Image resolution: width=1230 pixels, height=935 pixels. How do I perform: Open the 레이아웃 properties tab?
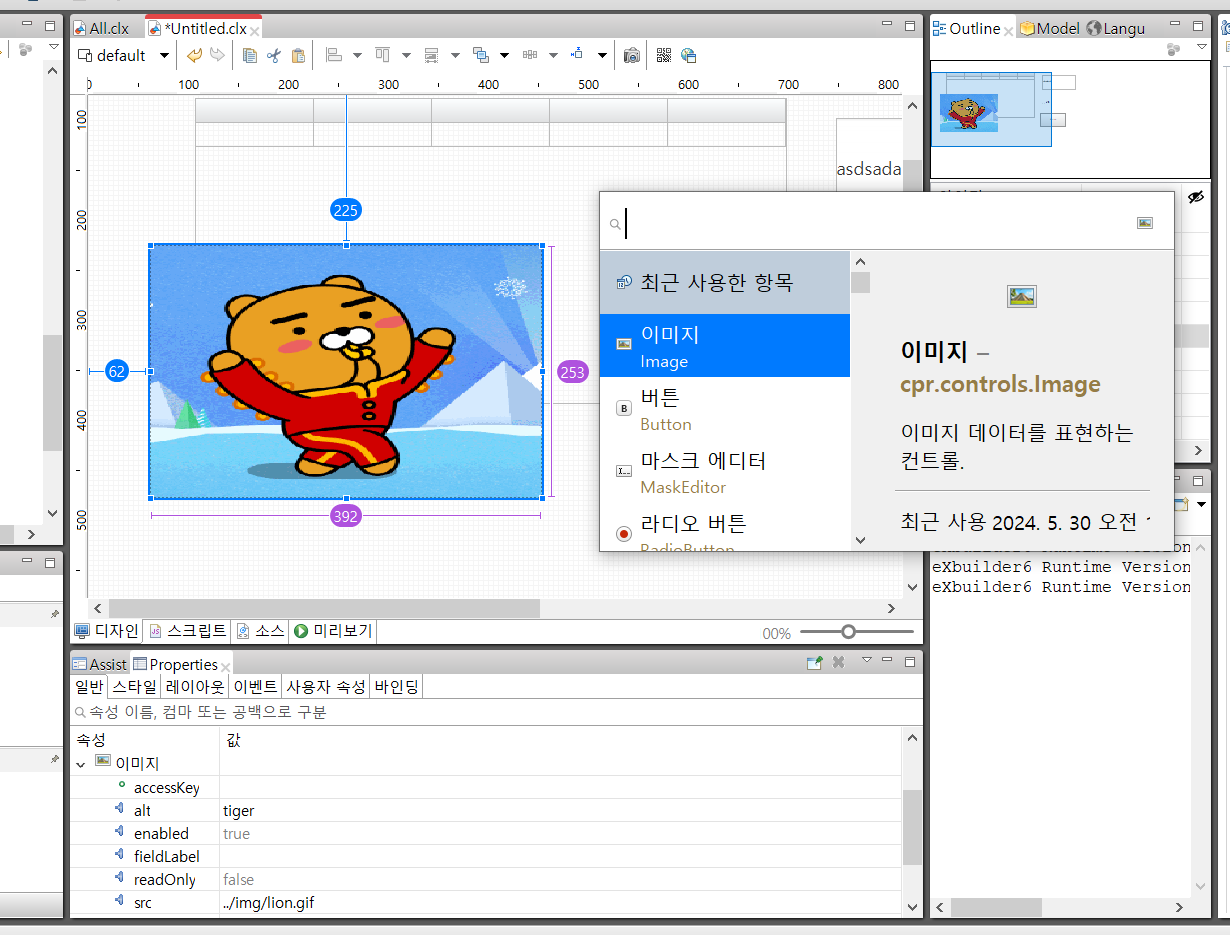pos(194,686)
